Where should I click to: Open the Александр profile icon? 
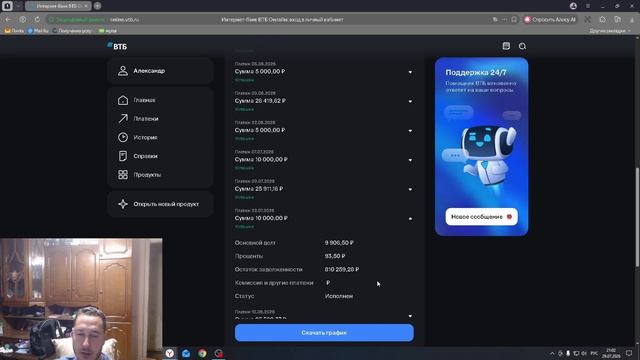(x=122, y=71)
